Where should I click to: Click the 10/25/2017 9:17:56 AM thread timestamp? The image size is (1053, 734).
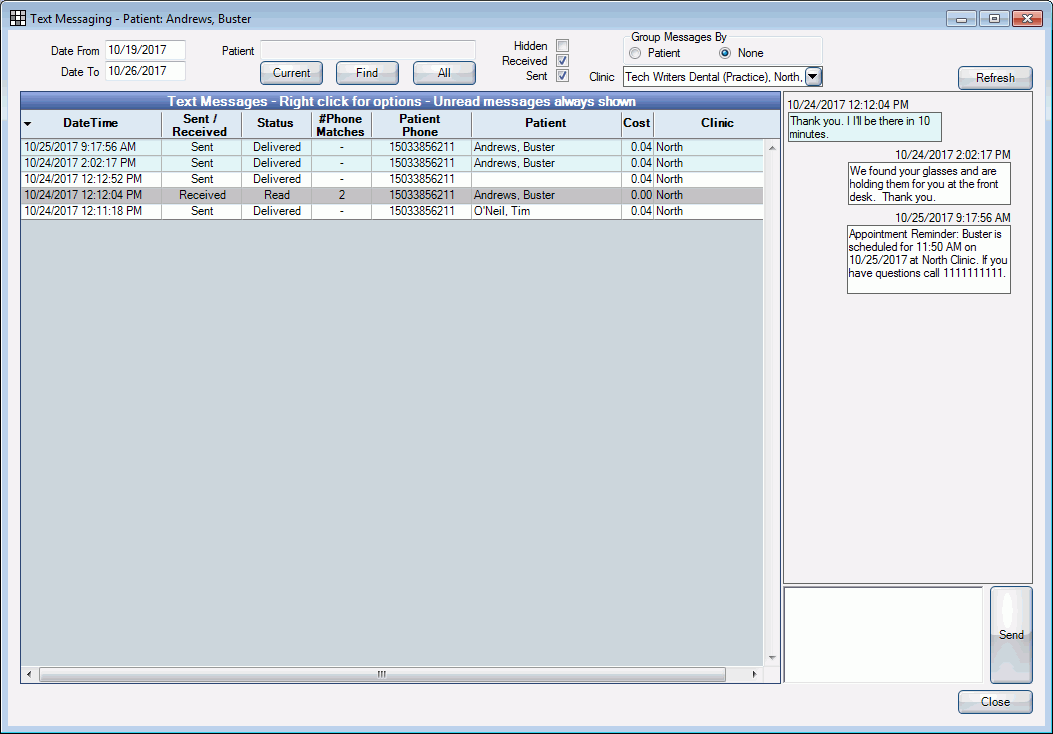[x=952, y=218]
